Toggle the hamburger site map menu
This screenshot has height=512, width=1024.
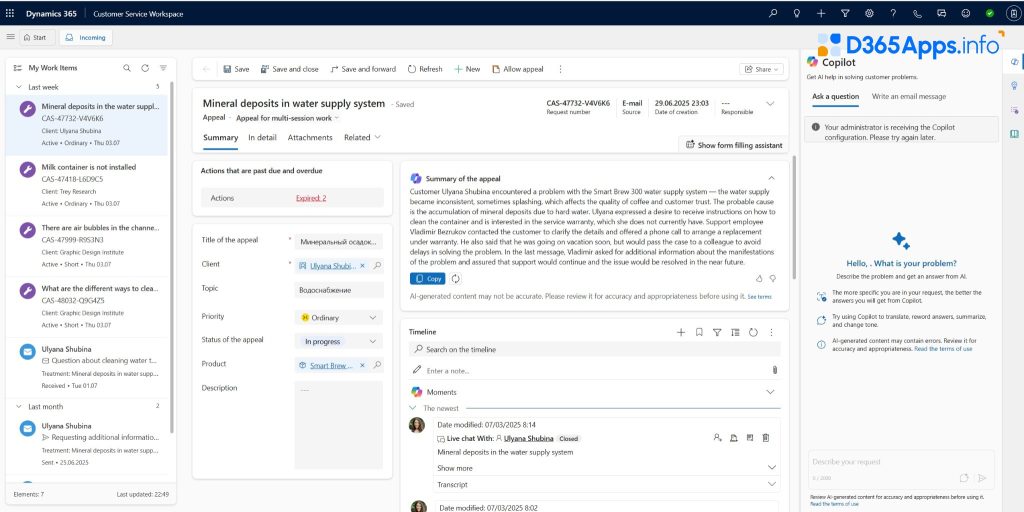click(x=10, y=37)
